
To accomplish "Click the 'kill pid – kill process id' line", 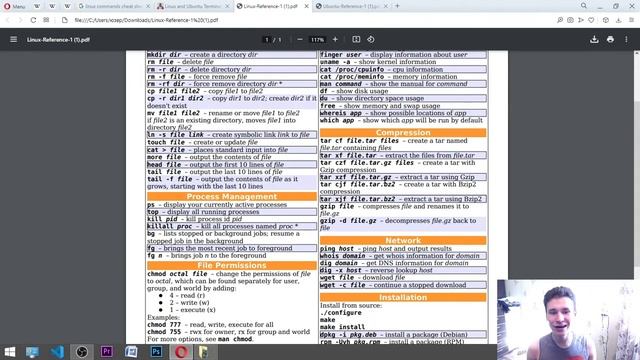I will tap(195, 219).
